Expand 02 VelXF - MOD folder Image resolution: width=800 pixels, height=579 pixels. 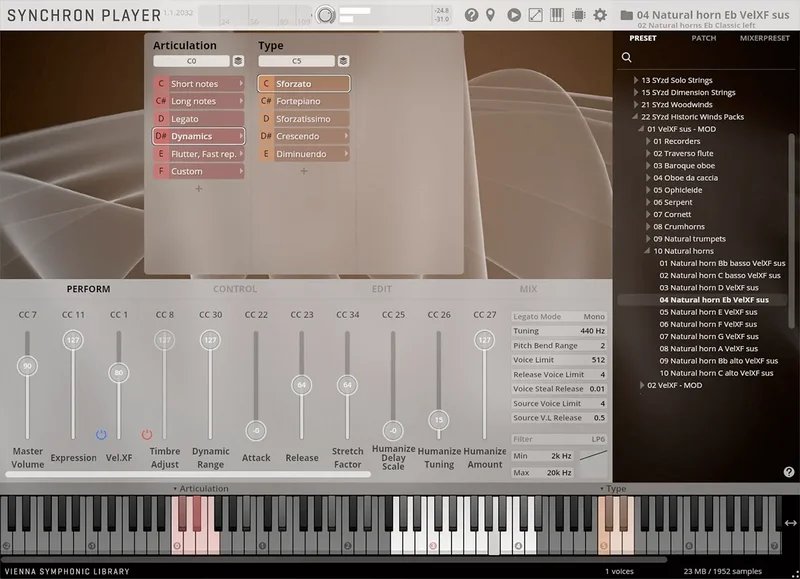(x=642, y=385)
